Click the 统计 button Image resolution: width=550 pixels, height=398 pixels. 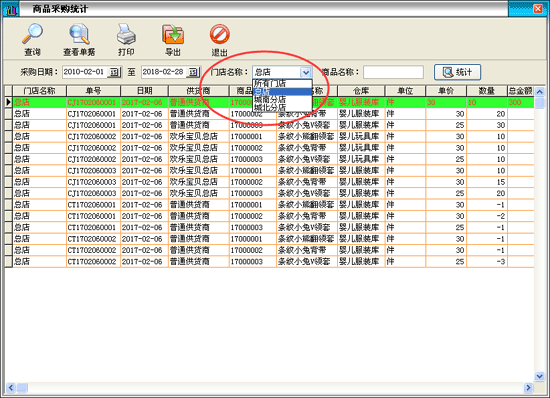(x=457, y=72)
